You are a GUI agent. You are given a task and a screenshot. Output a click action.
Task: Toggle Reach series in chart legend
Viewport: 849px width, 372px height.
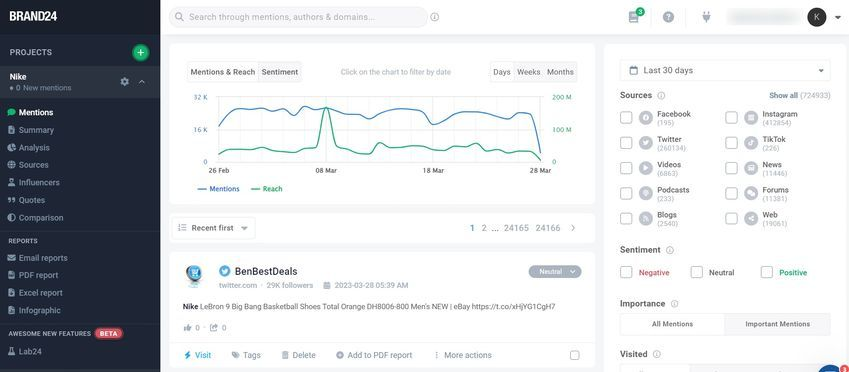point(266,189)
